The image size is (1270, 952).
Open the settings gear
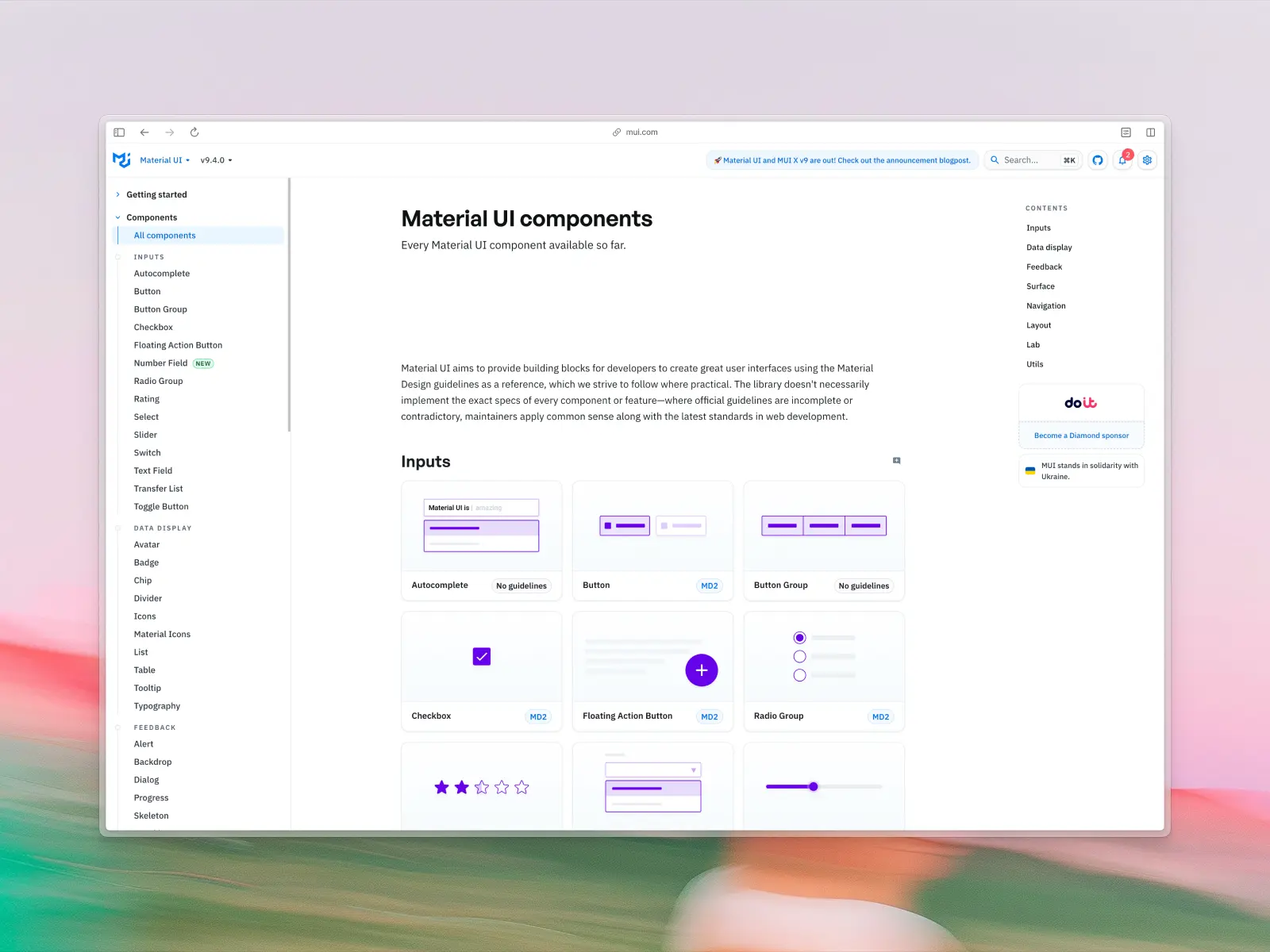click(x=1147, y=160)
